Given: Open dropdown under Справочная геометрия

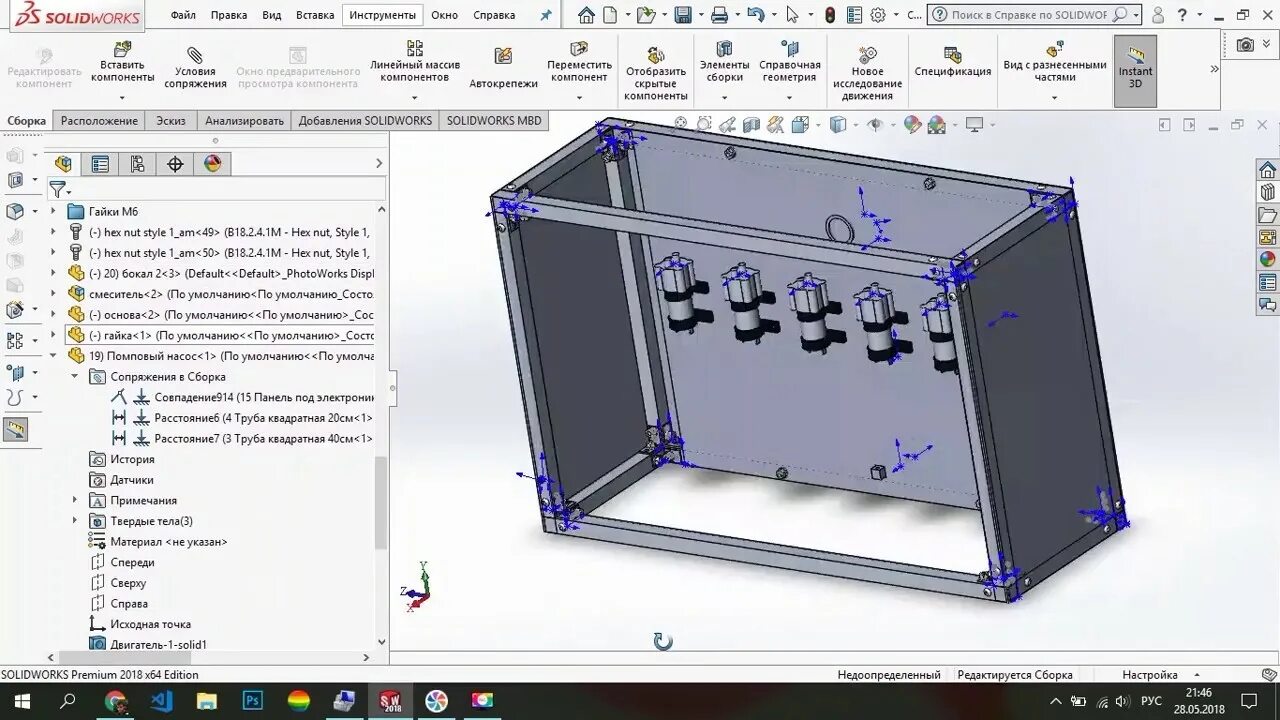Looking at the screenshot, I should click(x=789, y=98).
